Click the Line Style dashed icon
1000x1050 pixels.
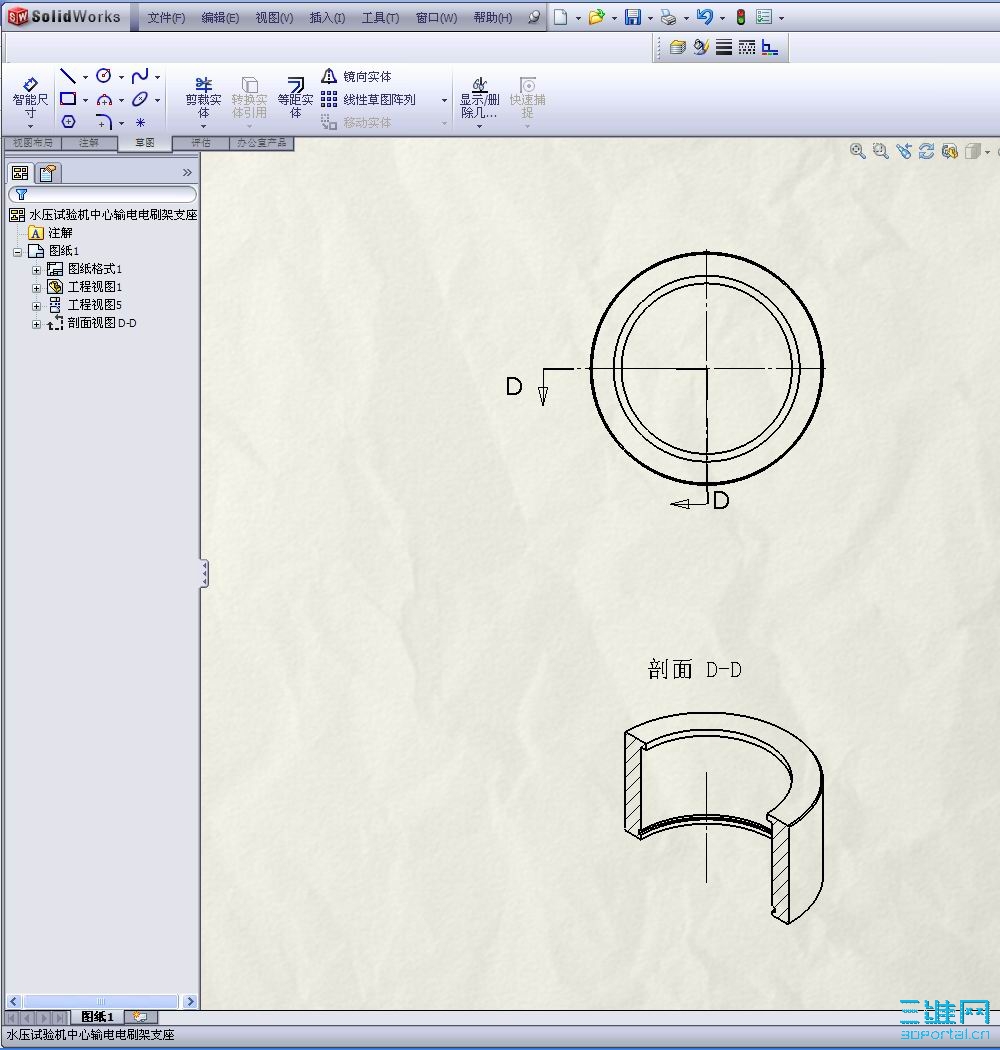click(x=747, y=47)
